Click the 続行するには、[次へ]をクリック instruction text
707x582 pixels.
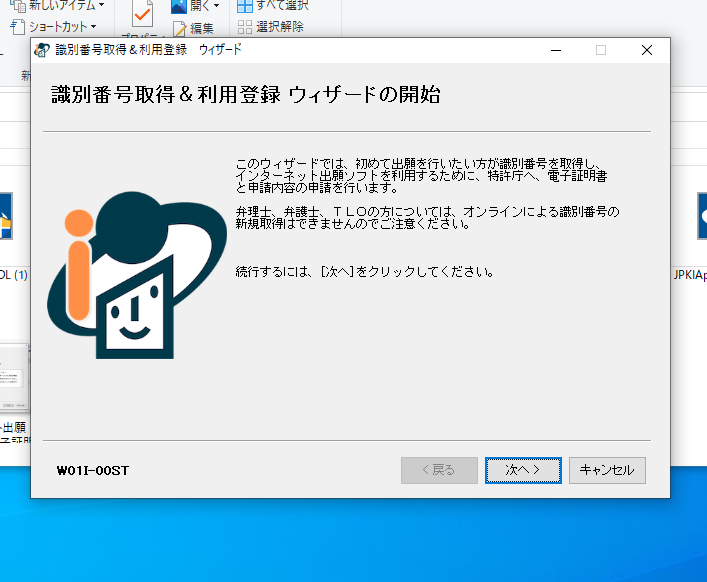click(x=365, y=272)
